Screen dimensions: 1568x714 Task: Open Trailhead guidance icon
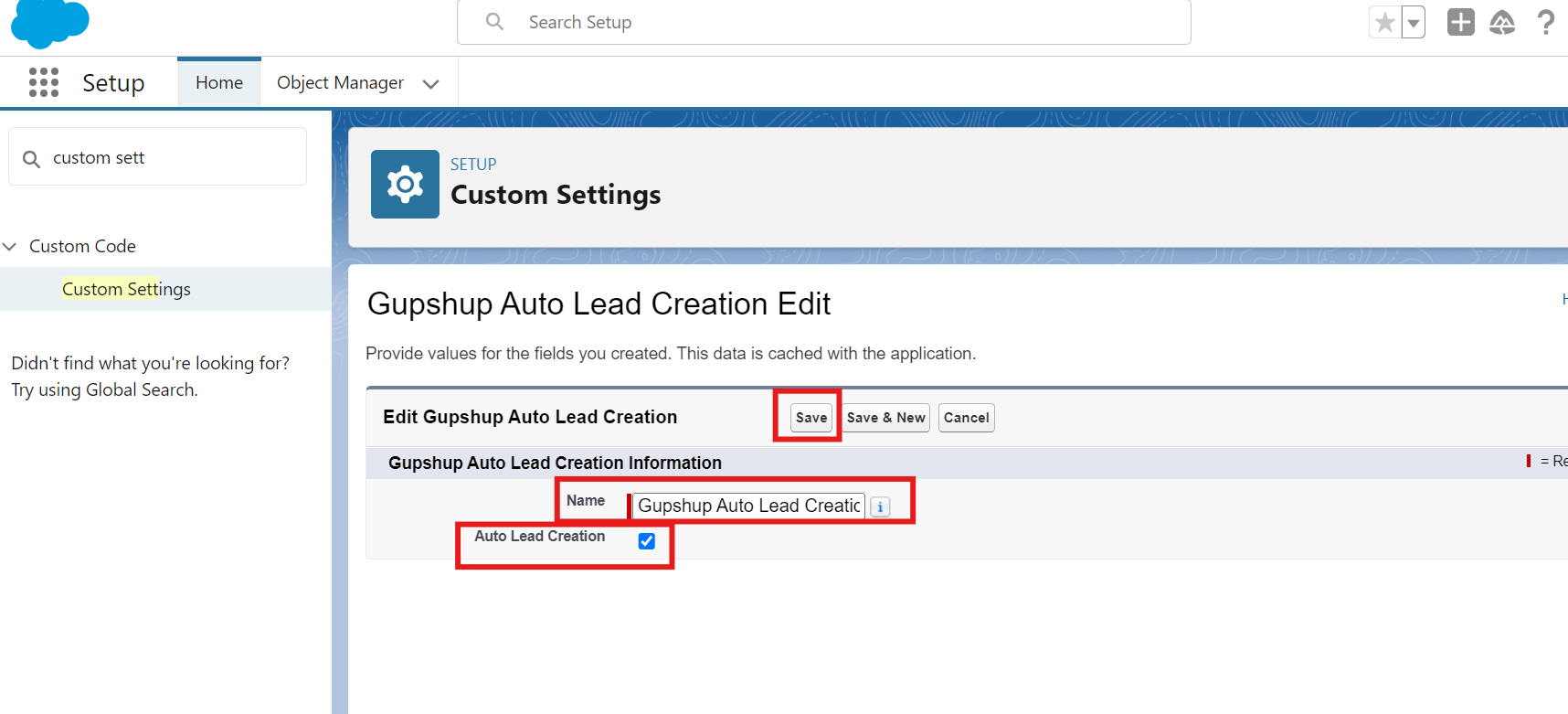[1502, 22]
